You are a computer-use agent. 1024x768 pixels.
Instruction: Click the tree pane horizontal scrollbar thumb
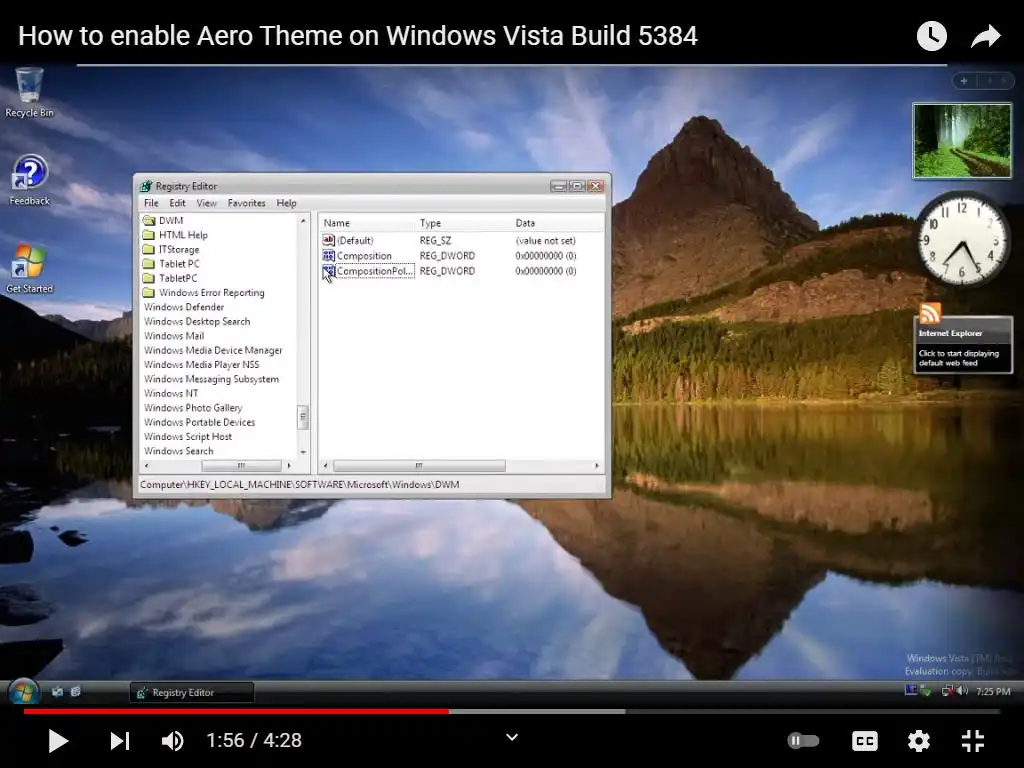(241, 466)
